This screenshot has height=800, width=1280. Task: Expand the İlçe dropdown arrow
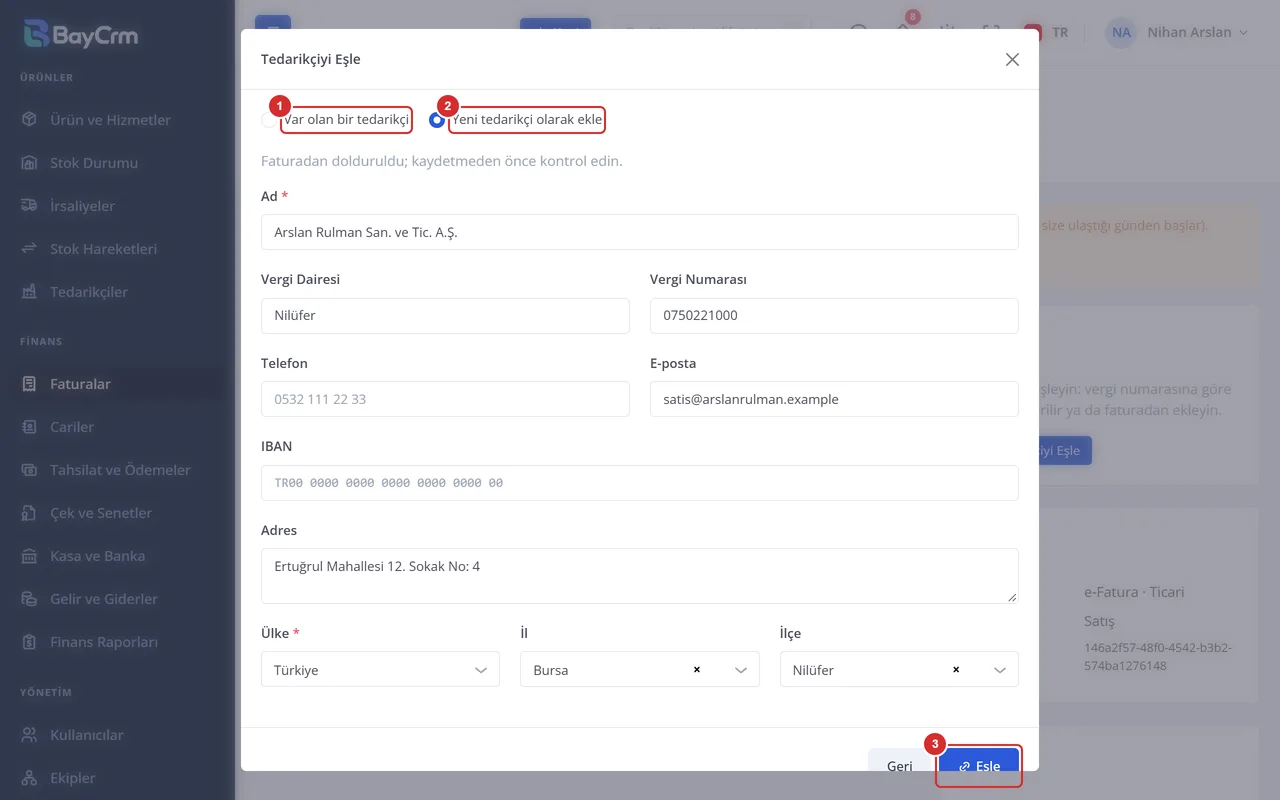[x=1000, y=670]
